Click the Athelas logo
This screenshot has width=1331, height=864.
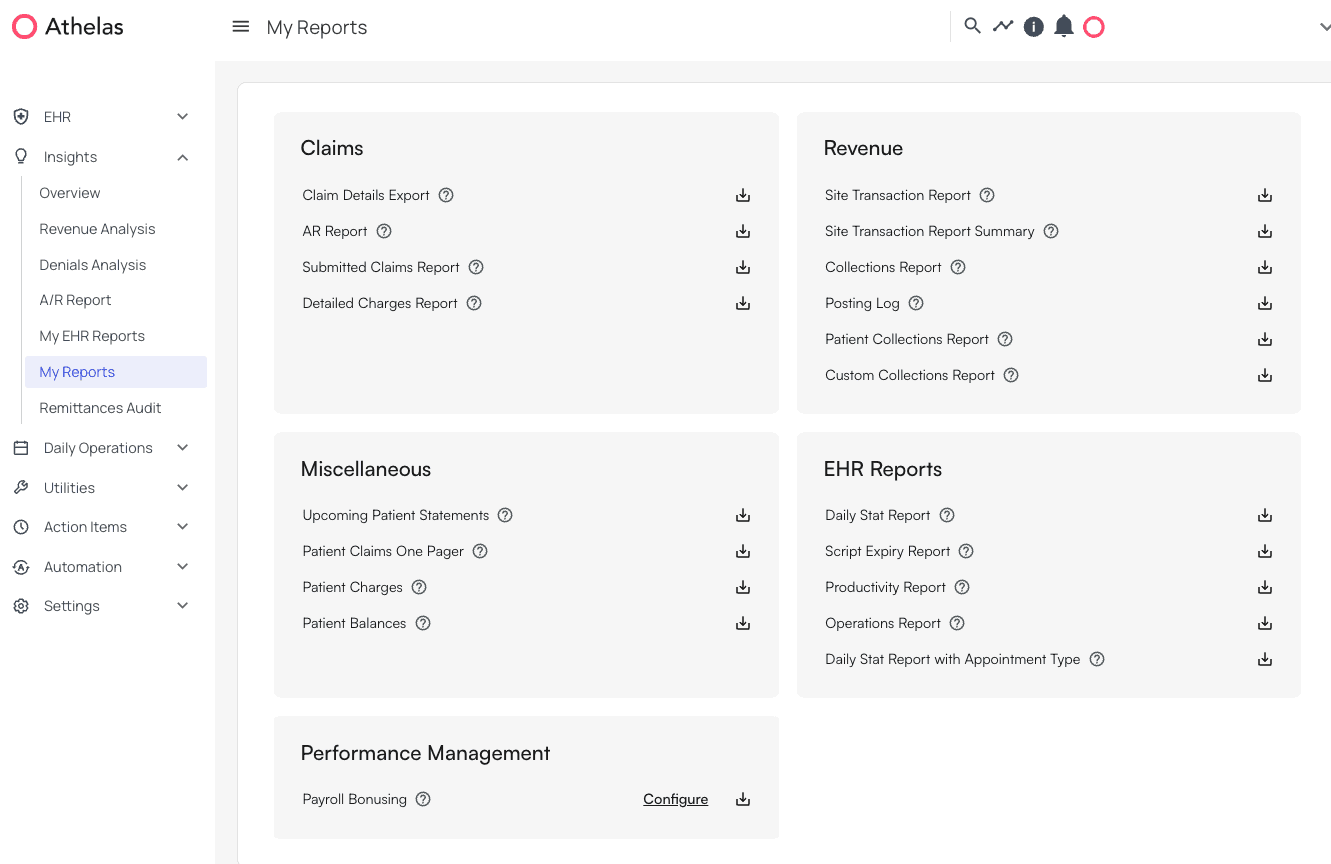pos(68,27)
